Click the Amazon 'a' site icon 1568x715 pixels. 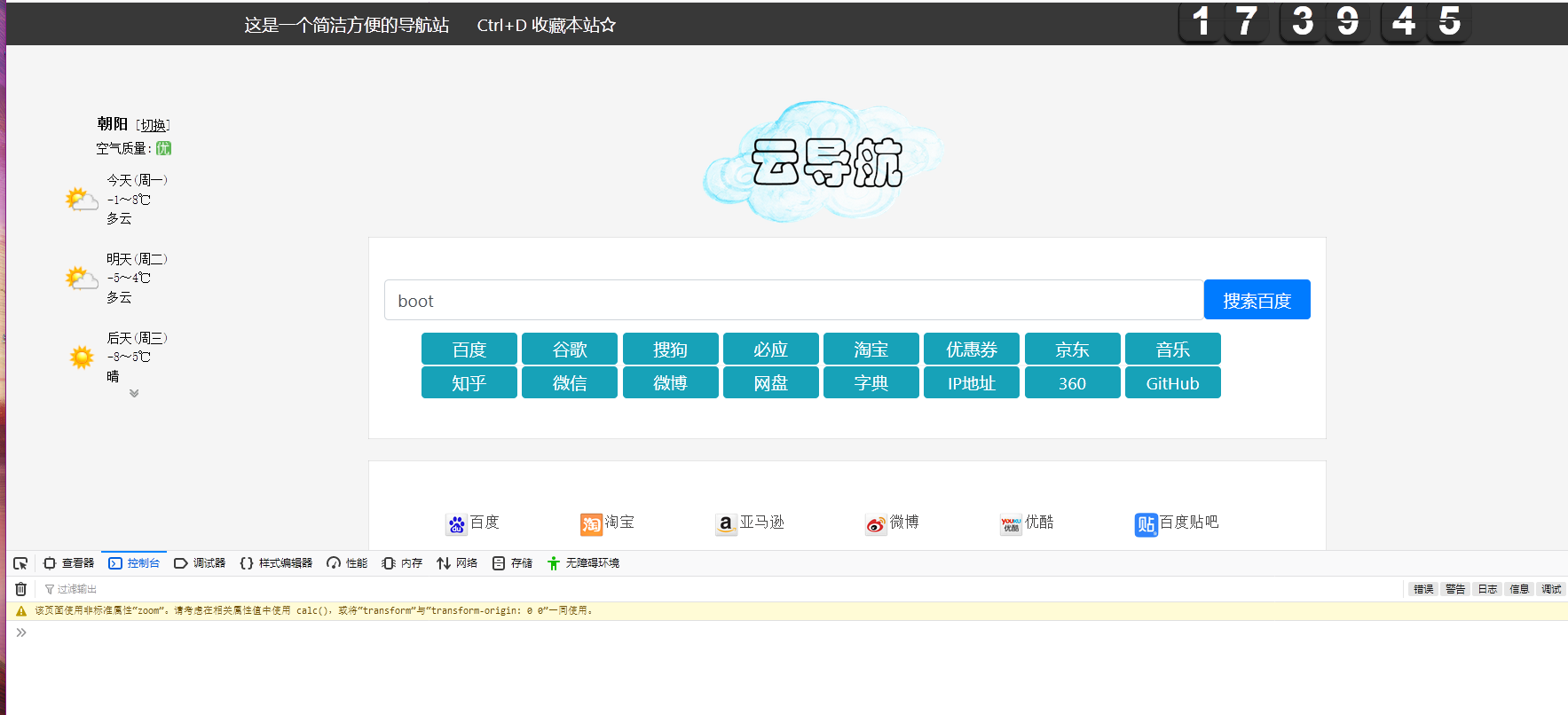(x=726, y=524)
